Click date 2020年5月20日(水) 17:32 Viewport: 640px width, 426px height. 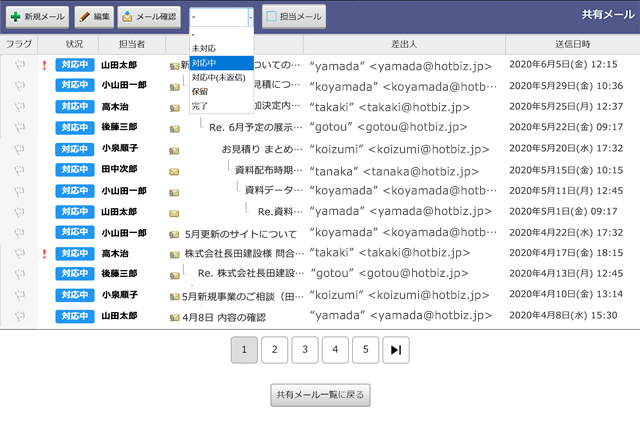(566, 149)
